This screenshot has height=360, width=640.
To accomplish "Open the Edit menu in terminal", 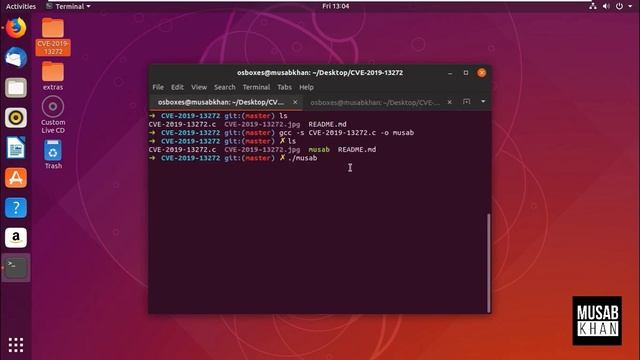I will [x=177, y=87].
